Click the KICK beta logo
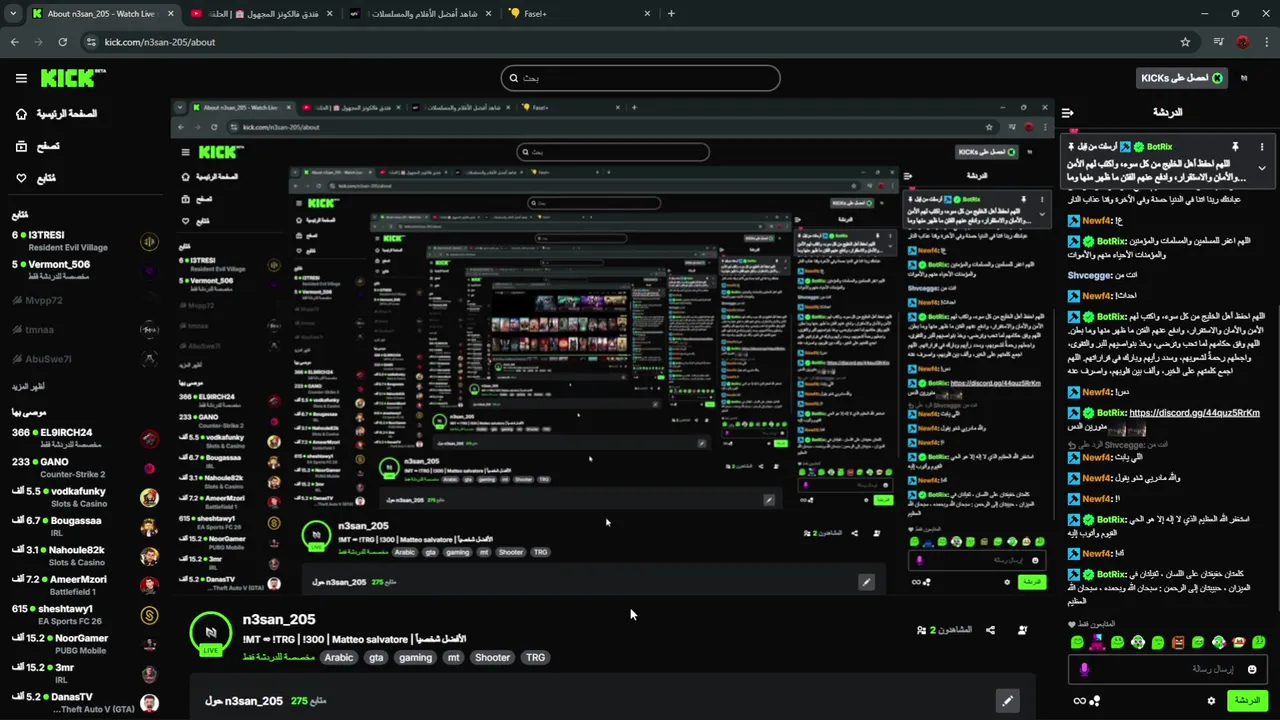Screen dimensions: 1280x720 point(73,78)
